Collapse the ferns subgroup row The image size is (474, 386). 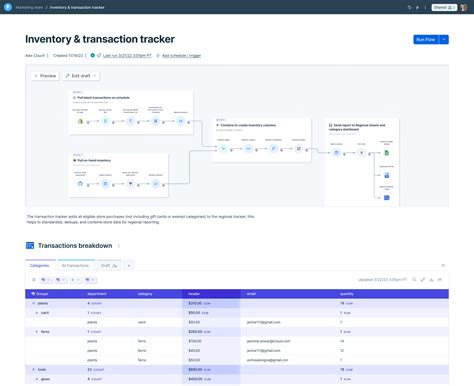tap(37, 332)
